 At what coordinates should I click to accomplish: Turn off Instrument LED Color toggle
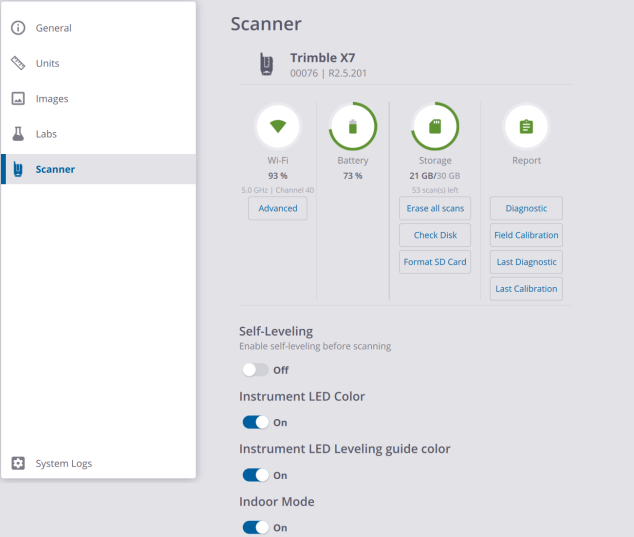[256, 423]
